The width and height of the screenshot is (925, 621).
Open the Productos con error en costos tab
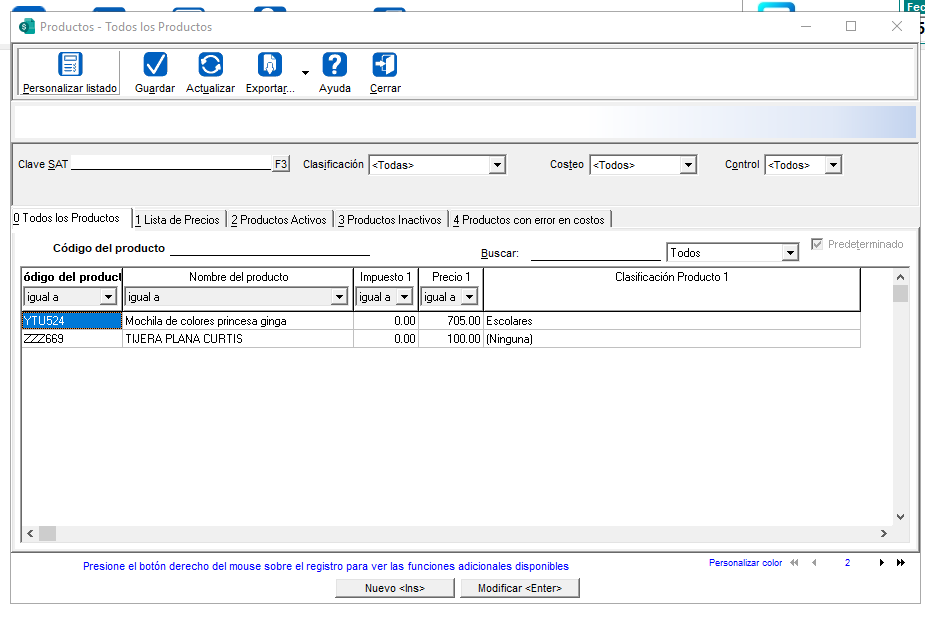coord(529,220)
